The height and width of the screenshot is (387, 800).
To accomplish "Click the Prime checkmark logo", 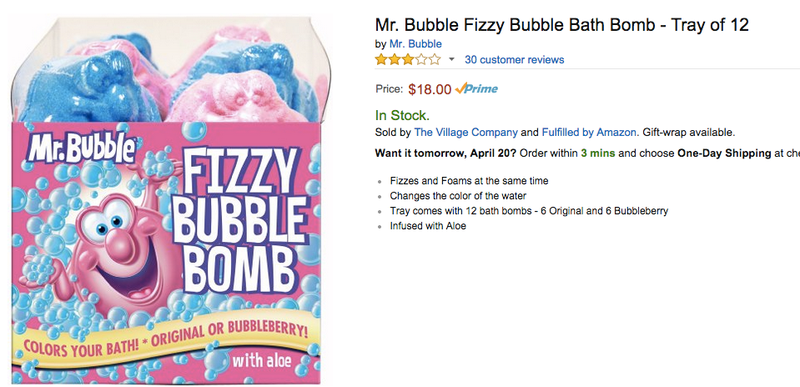I will point(476,89).
